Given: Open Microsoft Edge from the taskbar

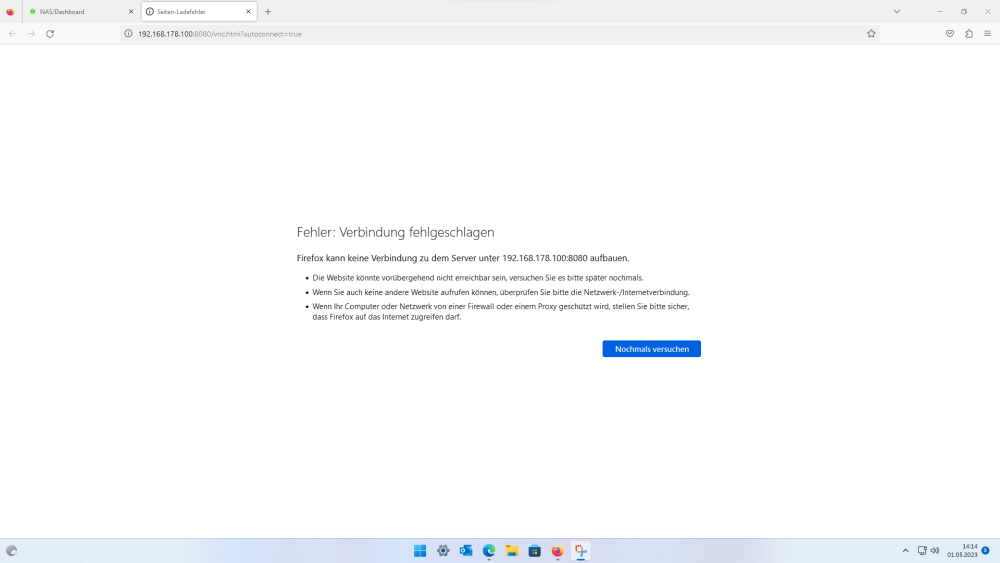Looking at the screenshot, I should [489, 551].
